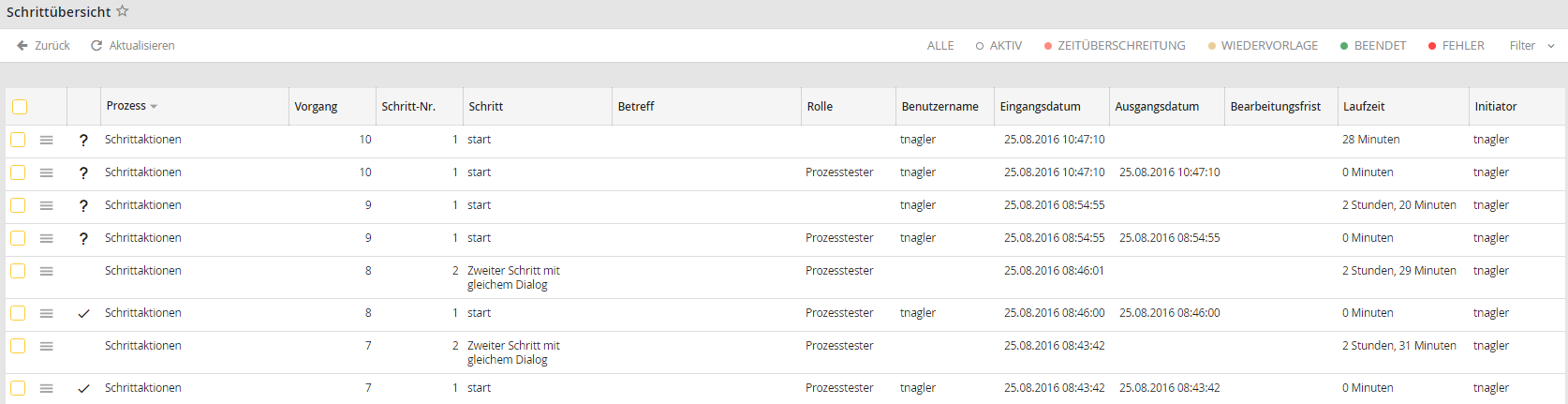
Task: Sort by Prozess column arrow
Action: pos(154,107)
